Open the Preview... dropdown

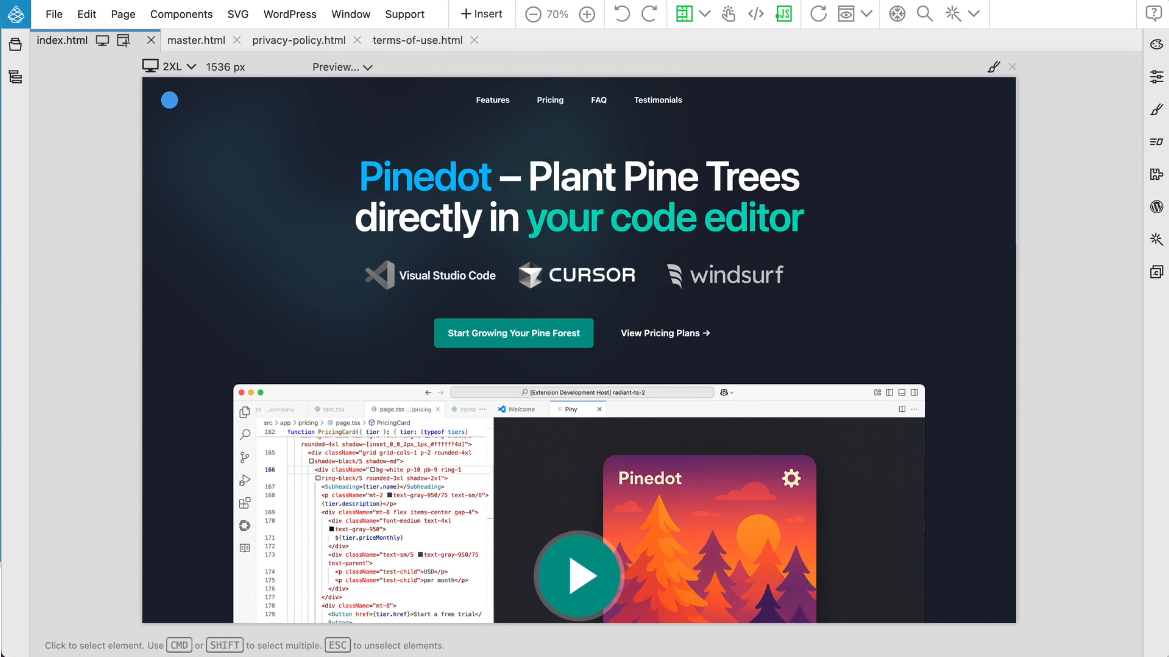point(342,67)
